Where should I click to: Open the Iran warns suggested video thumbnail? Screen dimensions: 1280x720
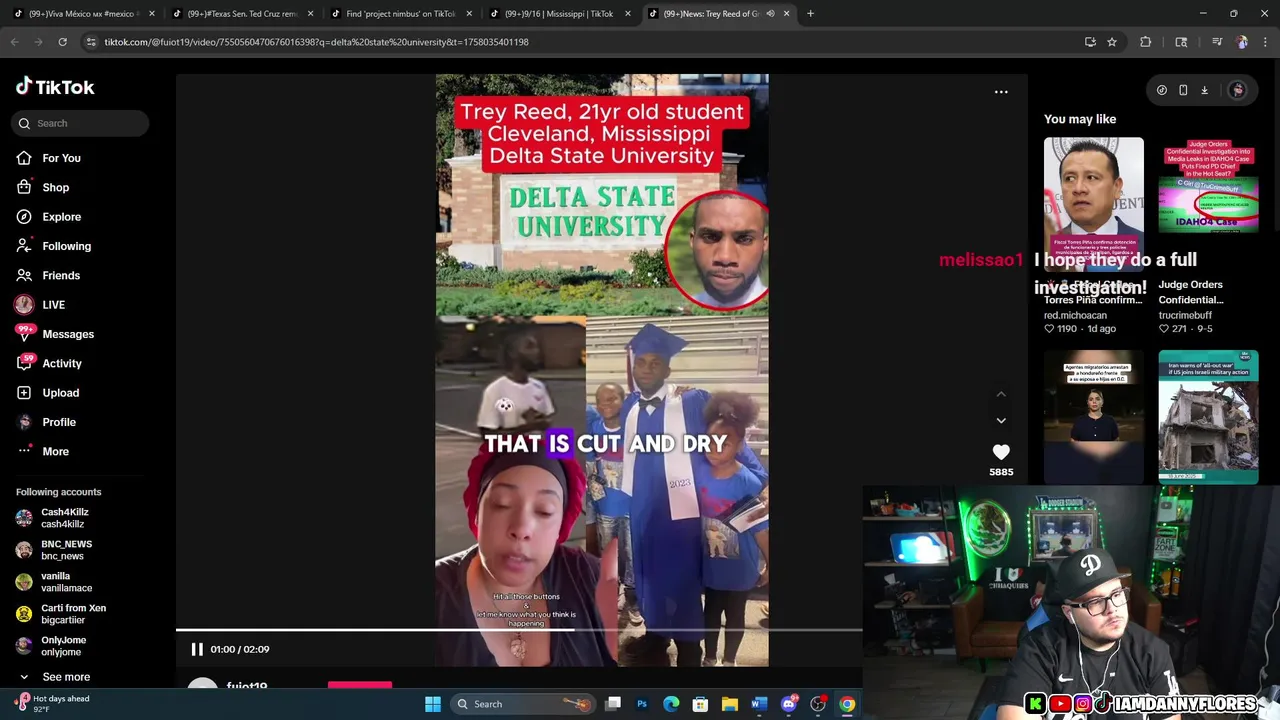tap(1208, 416)
